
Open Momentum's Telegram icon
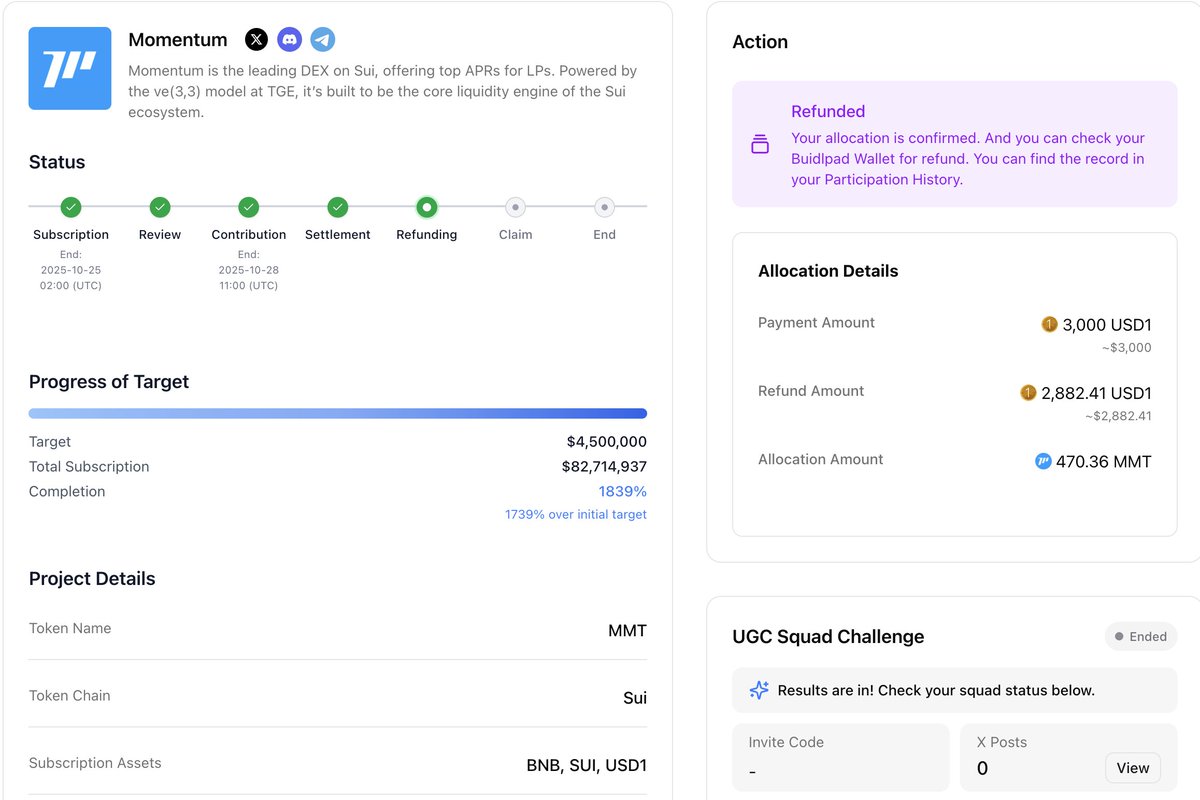tap(322, 40)
